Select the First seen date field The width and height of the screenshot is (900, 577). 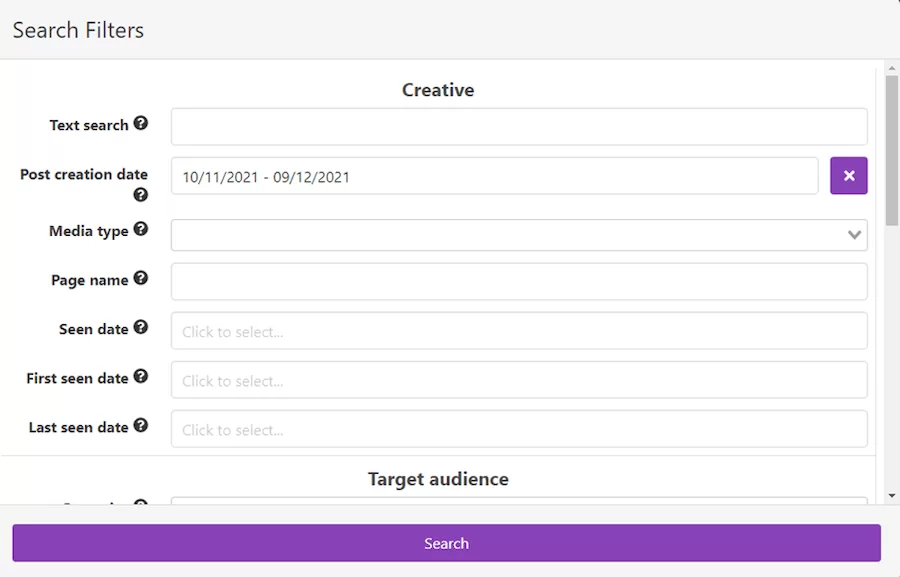(x=518, y=380)
